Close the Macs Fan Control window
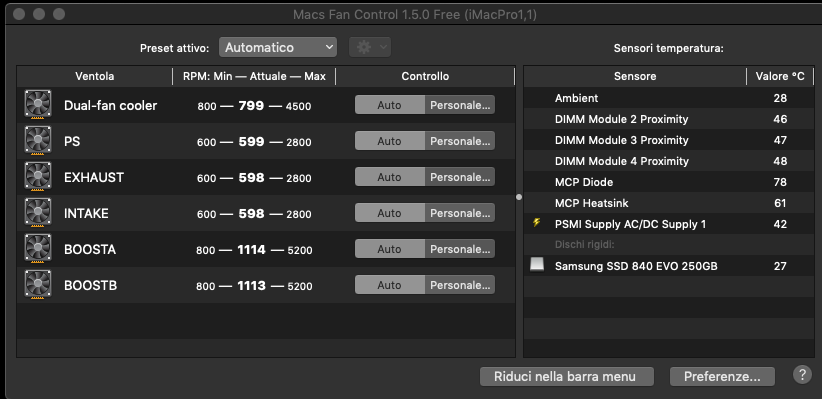Screen dimensions: 822x399 19,14
